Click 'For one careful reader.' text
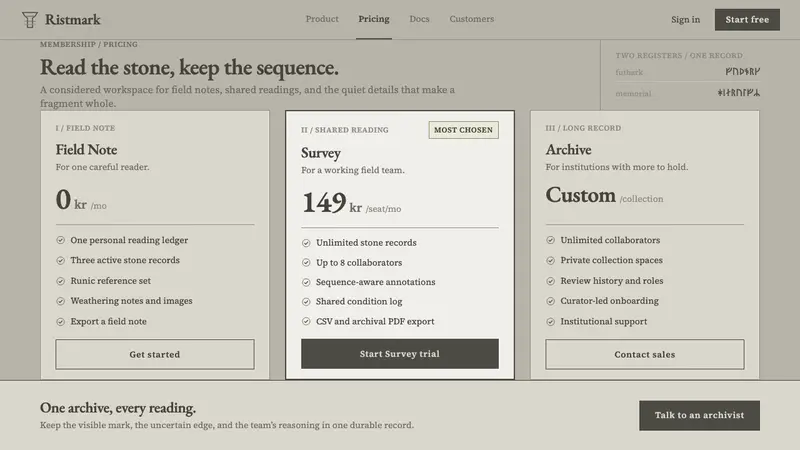The height and width of the screenshot is (450, 800). coord(103,167)
